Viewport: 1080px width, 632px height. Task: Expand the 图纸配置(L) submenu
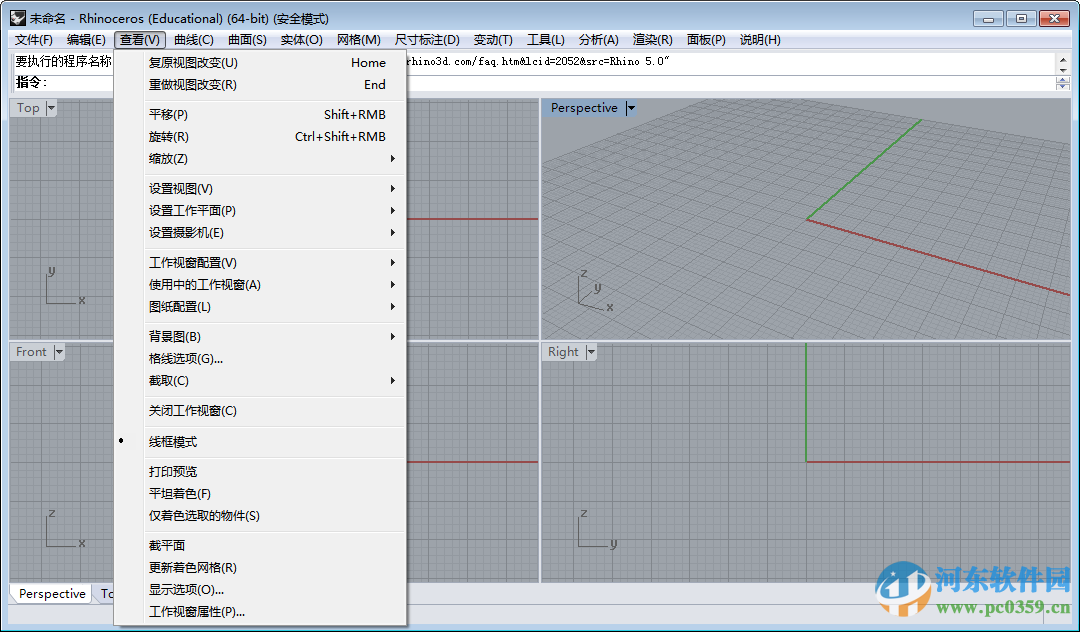pyautogui.click(x=260, y=306)
